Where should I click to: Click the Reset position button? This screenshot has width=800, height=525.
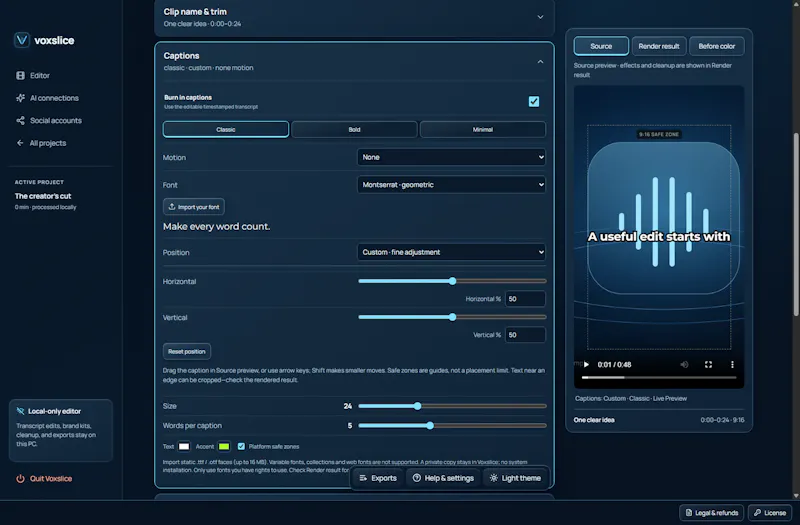187,352
